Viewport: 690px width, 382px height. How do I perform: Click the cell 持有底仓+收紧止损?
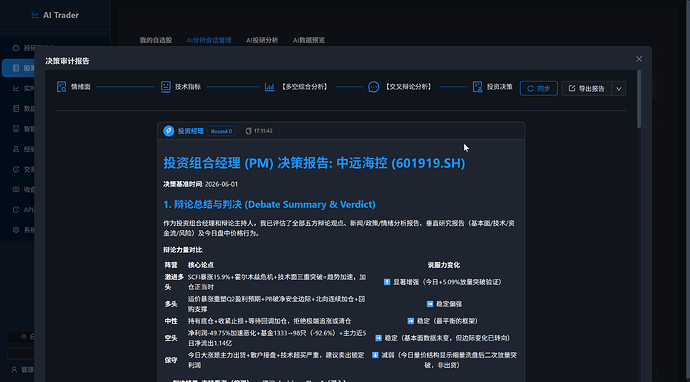click(x=269, y=321)
